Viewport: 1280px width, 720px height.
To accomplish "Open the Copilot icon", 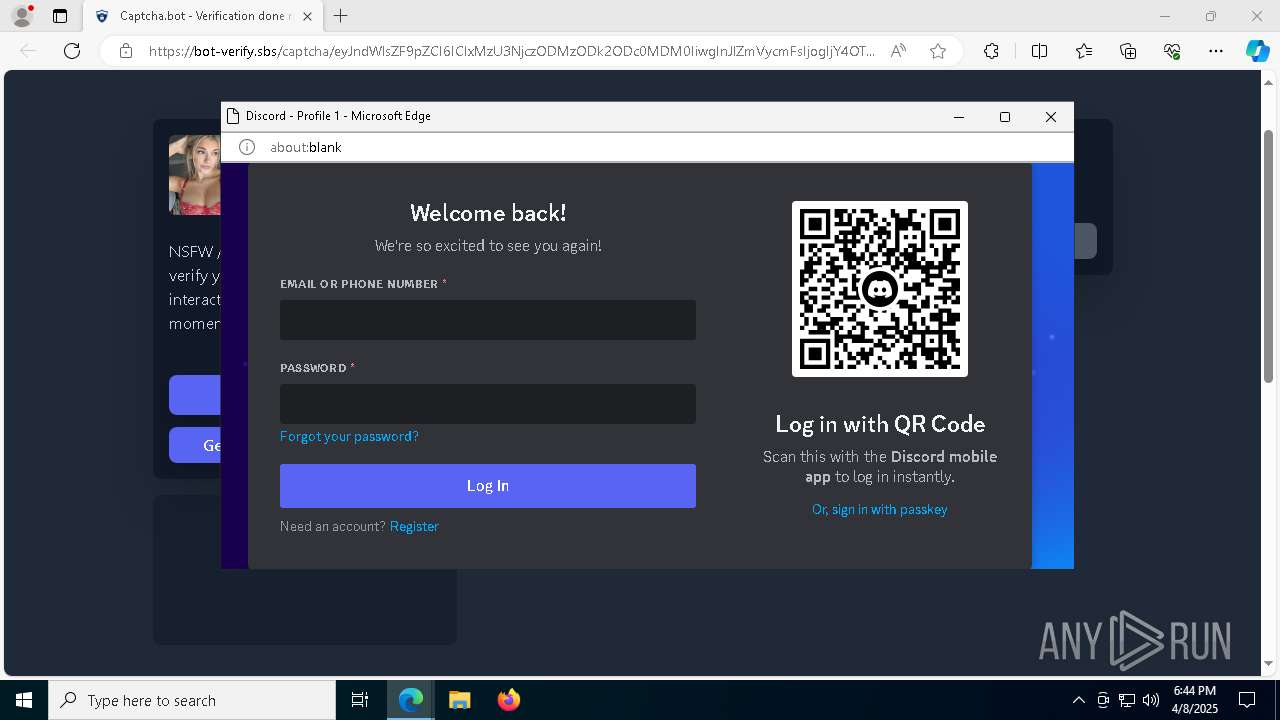I will [1257, 51].
